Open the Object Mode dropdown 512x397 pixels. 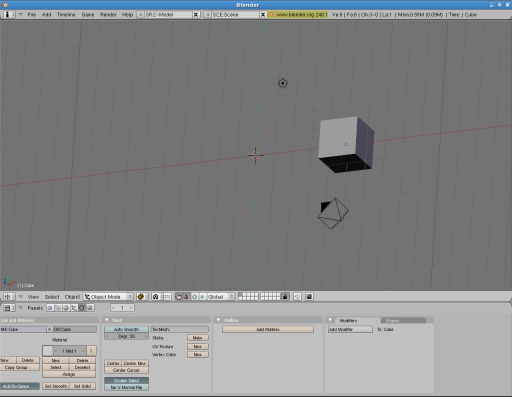[x=108, y=297]
